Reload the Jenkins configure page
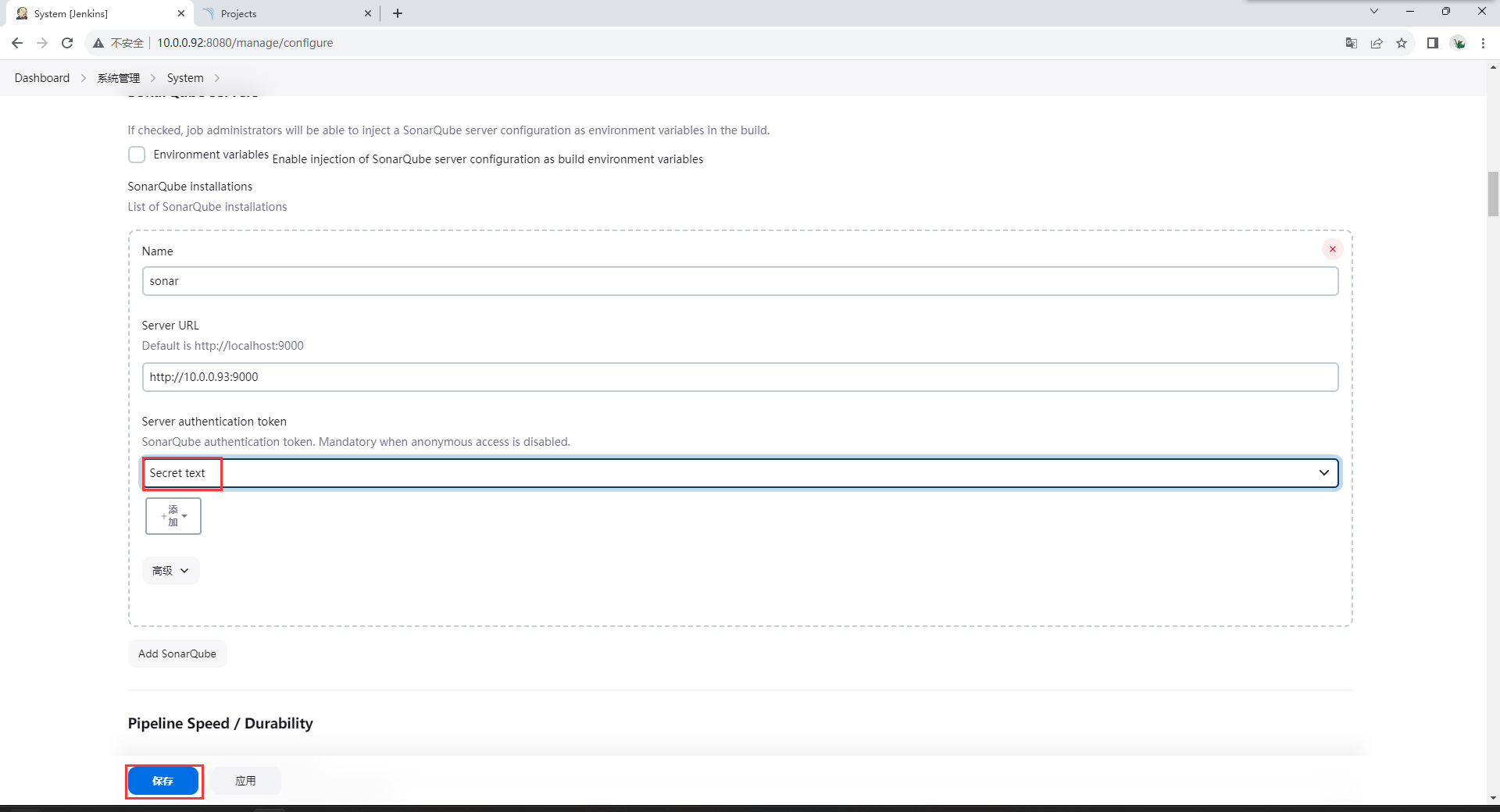Screen dimensions: 1500x812 (67, 43)
